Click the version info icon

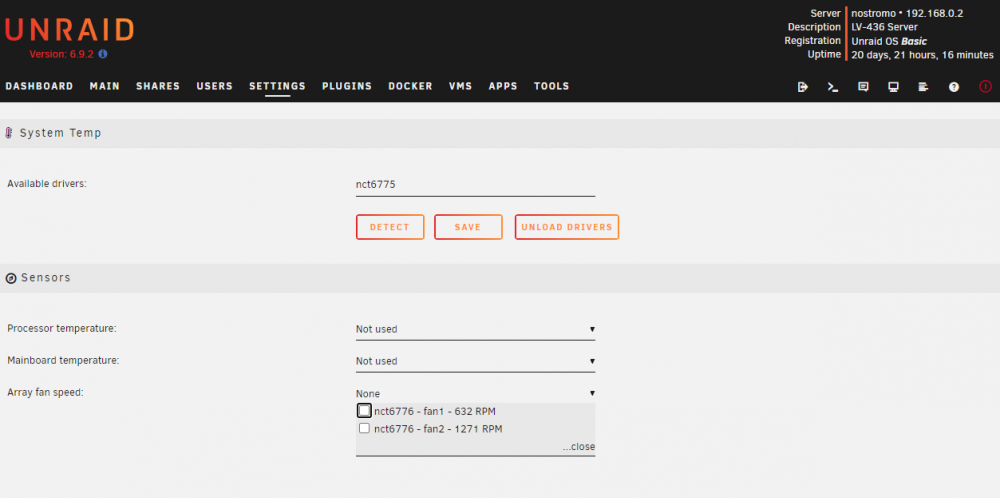pos(103,54)
